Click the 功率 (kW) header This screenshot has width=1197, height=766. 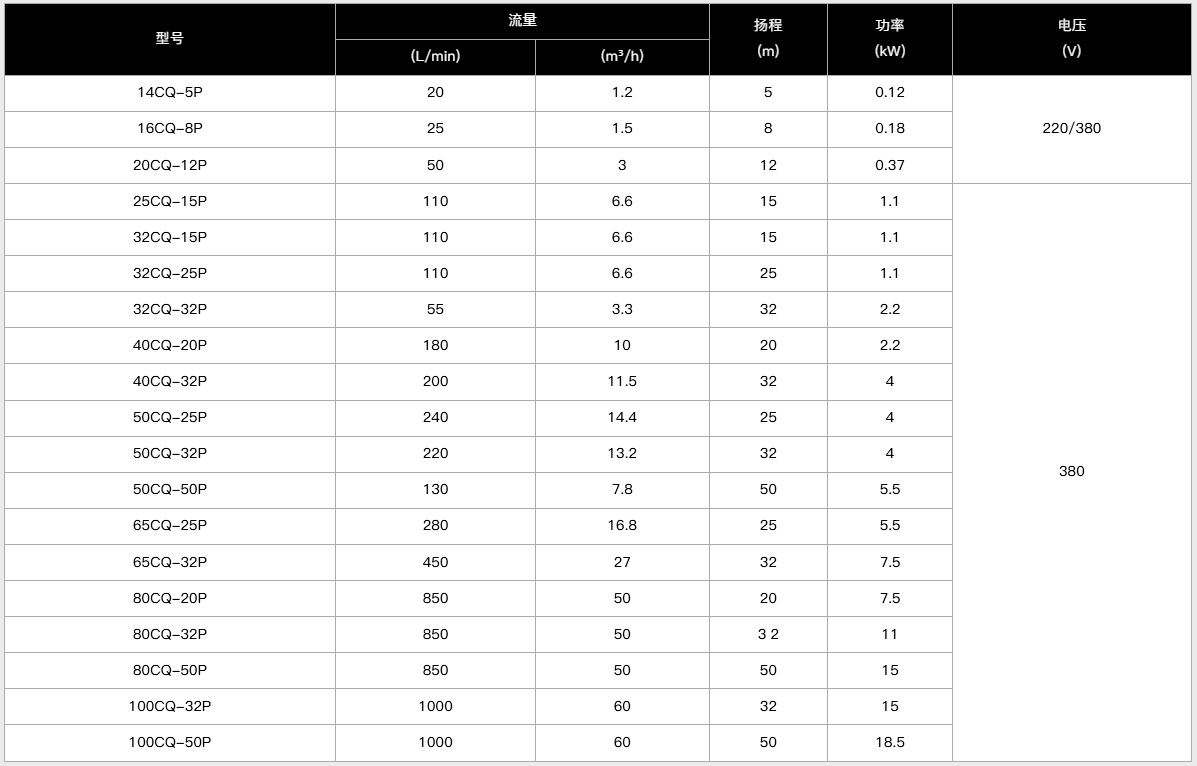point(889,39)
